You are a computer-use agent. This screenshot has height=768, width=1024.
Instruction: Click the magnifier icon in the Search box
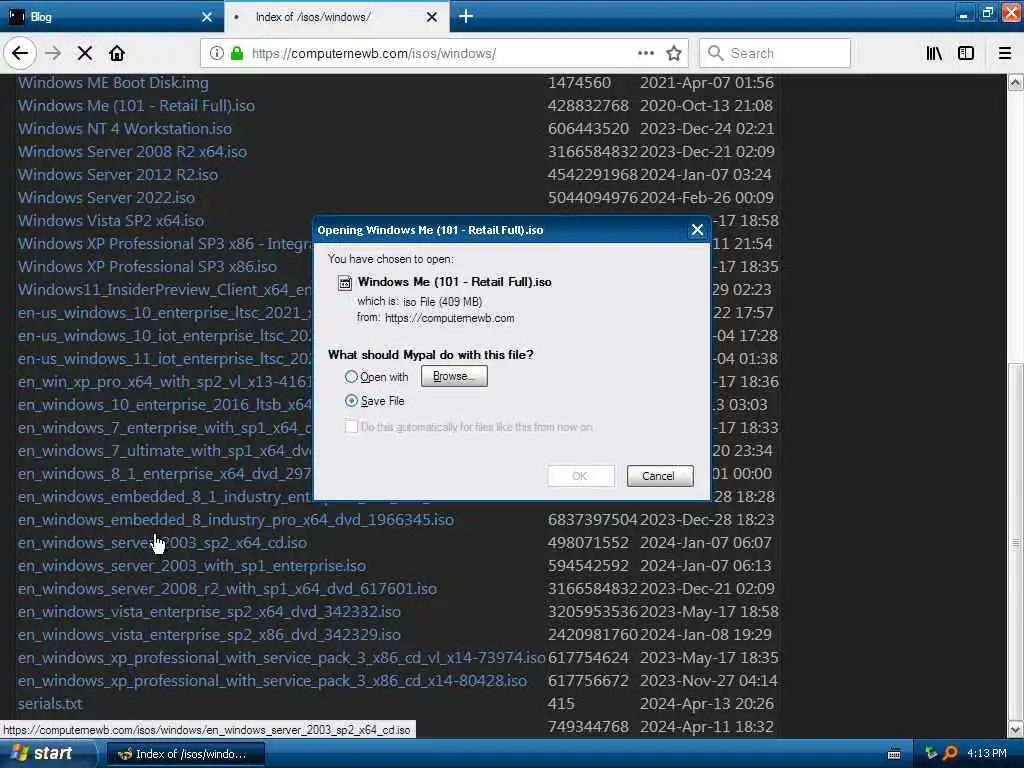click(716, 53)
